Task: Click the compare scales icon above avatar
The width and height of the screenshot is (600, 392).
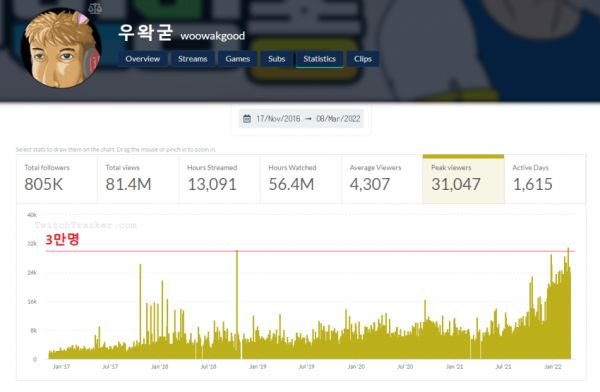Action: [95, 8]
